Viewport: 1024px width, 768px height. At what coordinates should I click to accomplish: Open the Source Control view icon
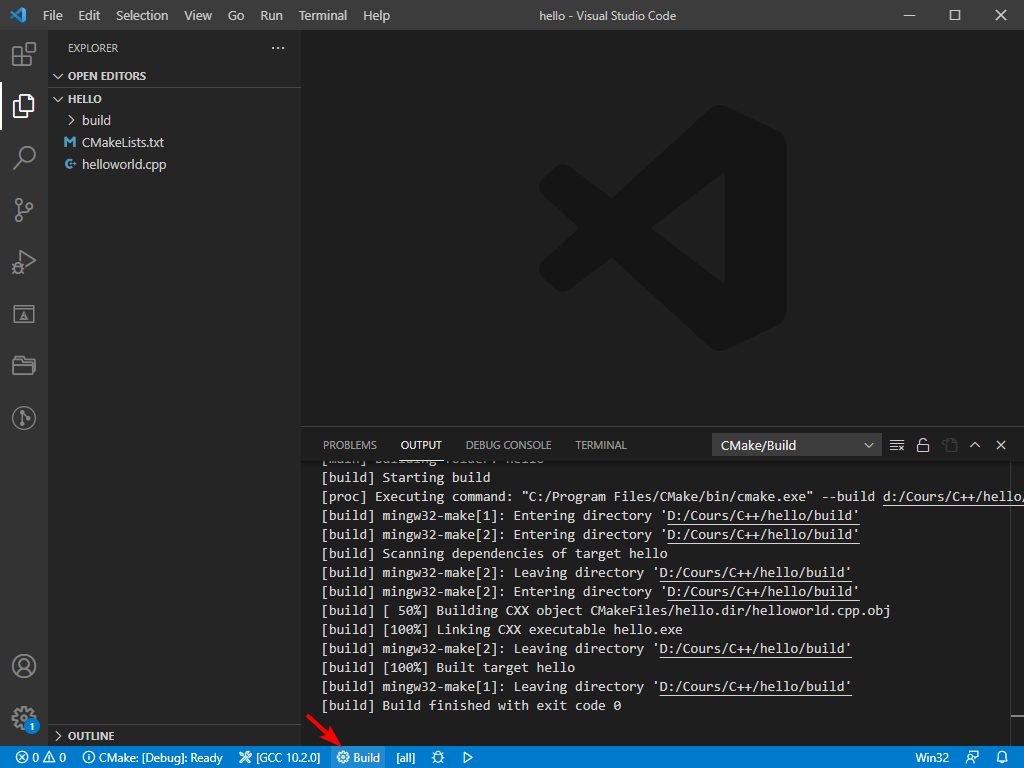pos(24,210)
